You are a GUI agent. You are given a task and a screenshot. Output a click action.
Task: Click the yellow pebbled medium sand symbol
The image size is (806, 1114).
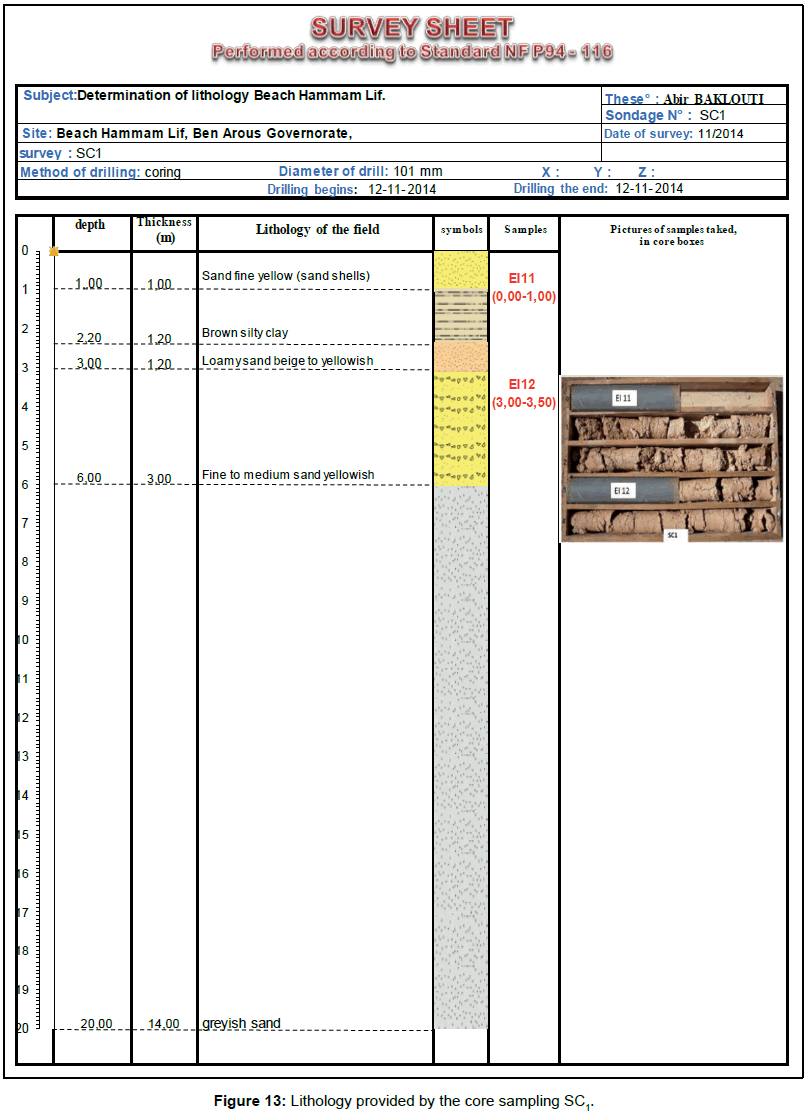[x=460, y=428]
